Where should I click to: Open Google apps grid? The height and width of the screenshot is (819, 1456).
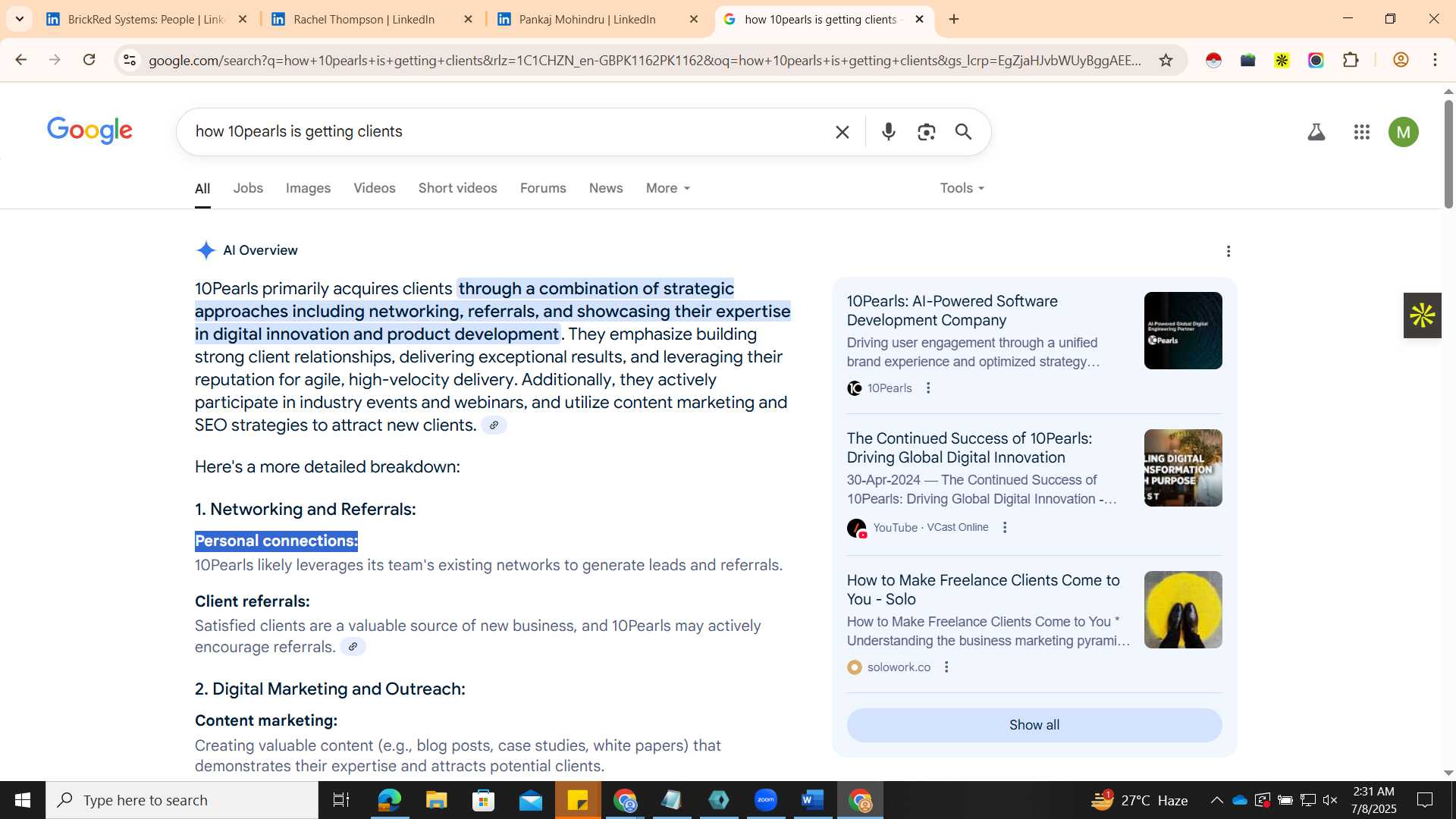(1361, 132)
